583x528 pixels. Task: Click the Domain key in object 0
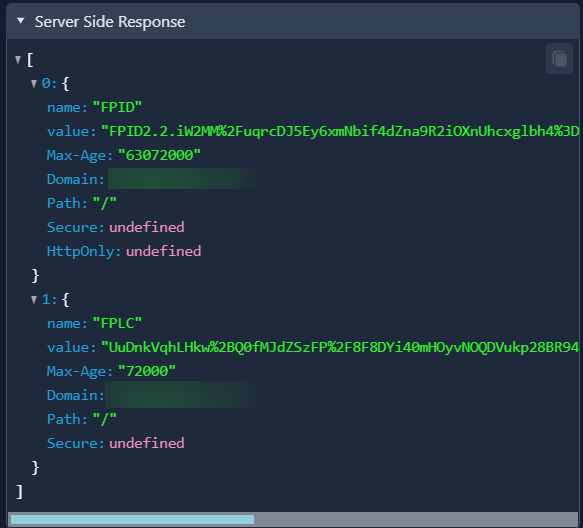75,179
